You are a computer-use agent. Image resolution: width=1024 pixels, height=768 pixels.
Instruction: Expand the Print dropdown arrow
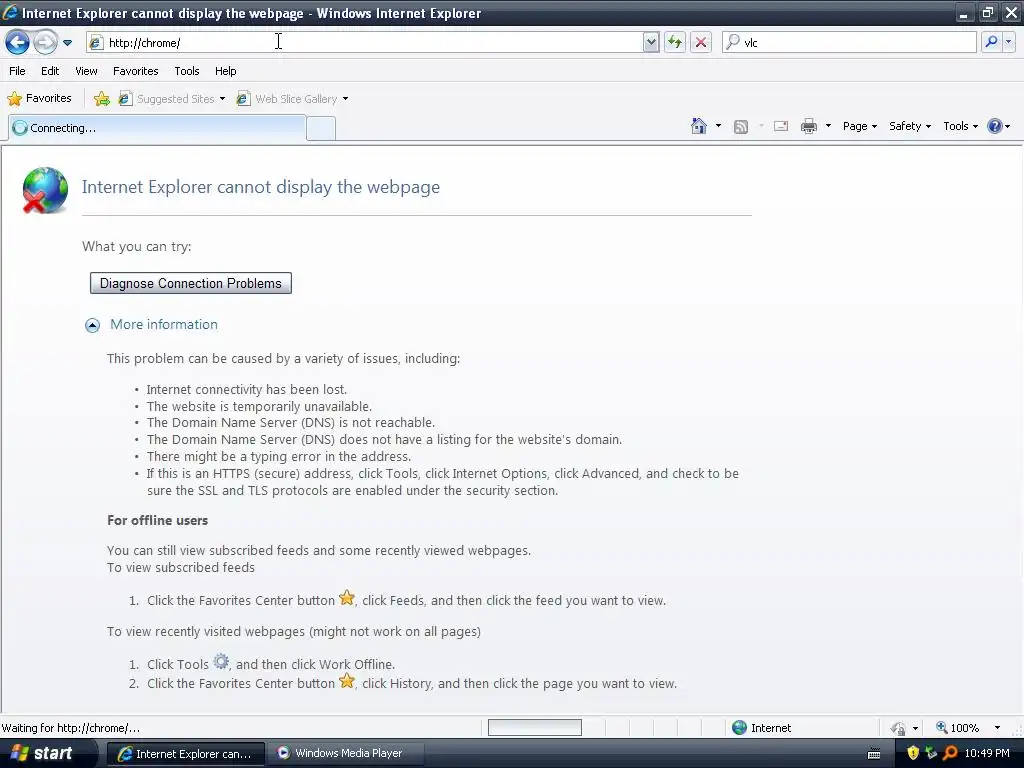click(828, 126)
